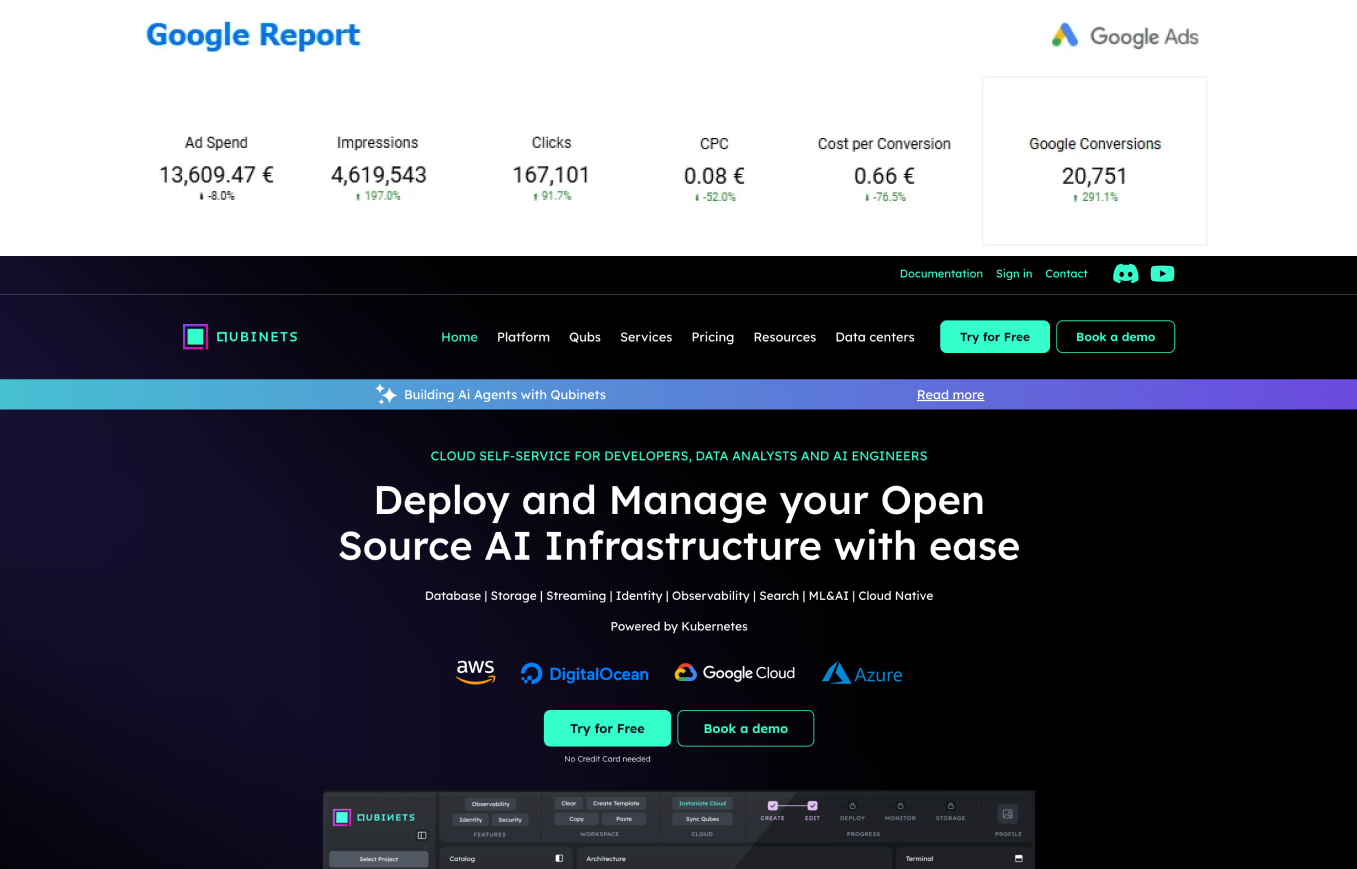Click the Google Report title
The height and width of the screenshot is (869, 1357).
253,35
